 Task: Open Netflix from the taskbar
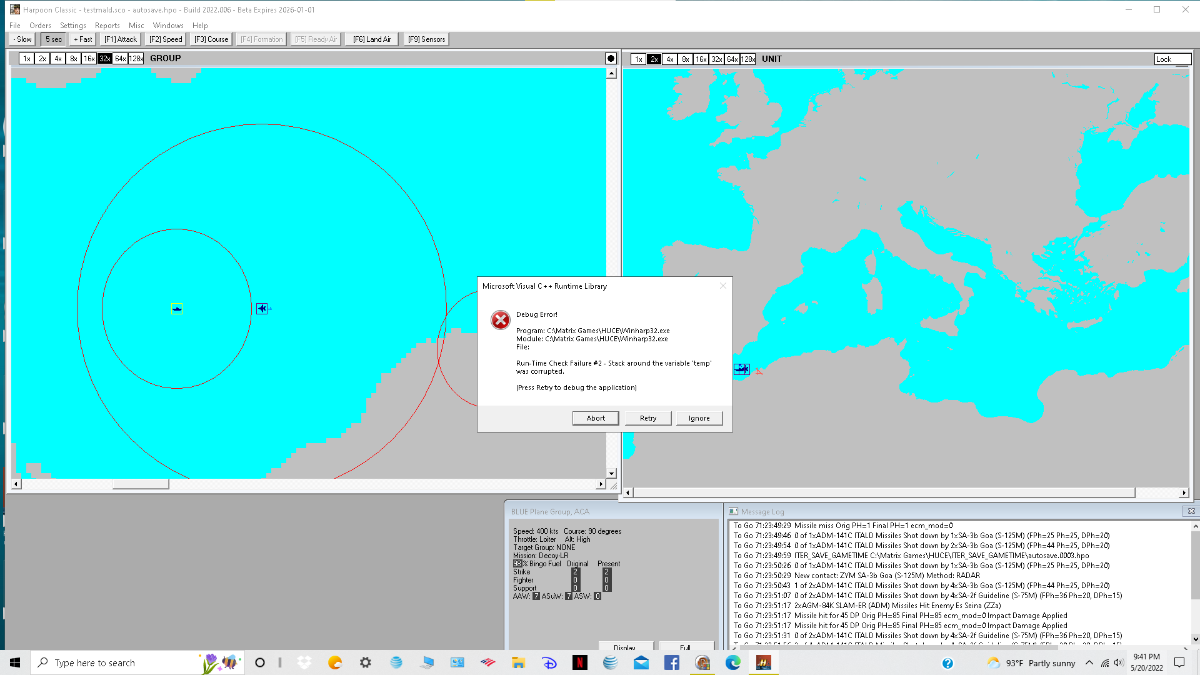580,662
